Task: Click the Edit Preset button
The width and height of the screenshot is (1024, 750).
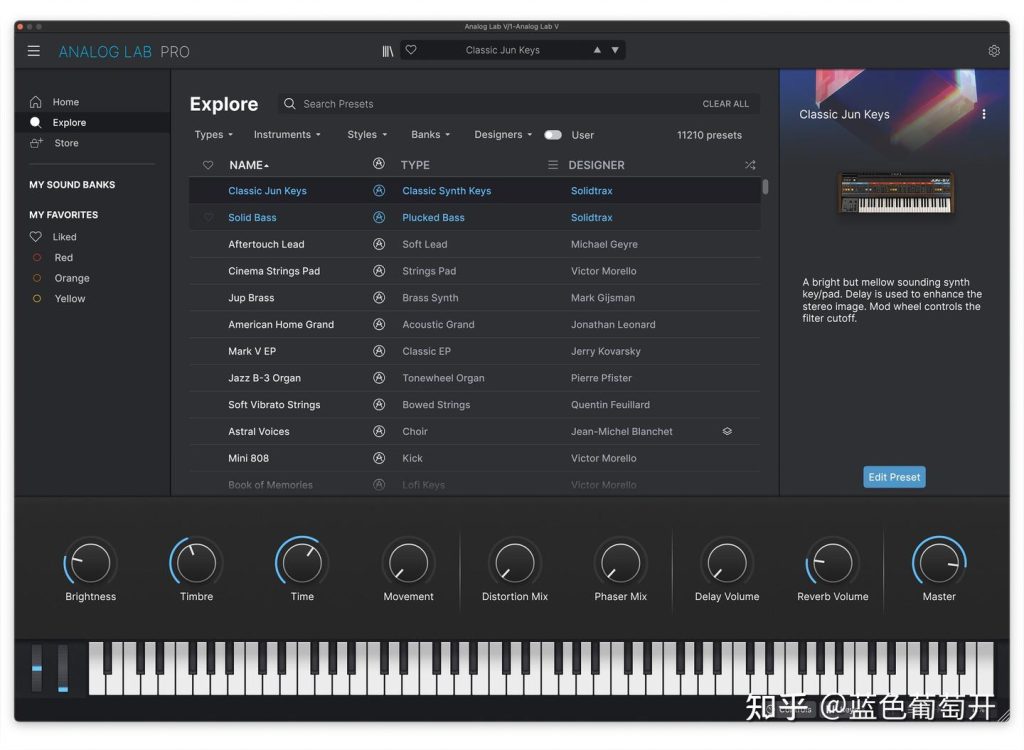Action: [x=894, y=477]
